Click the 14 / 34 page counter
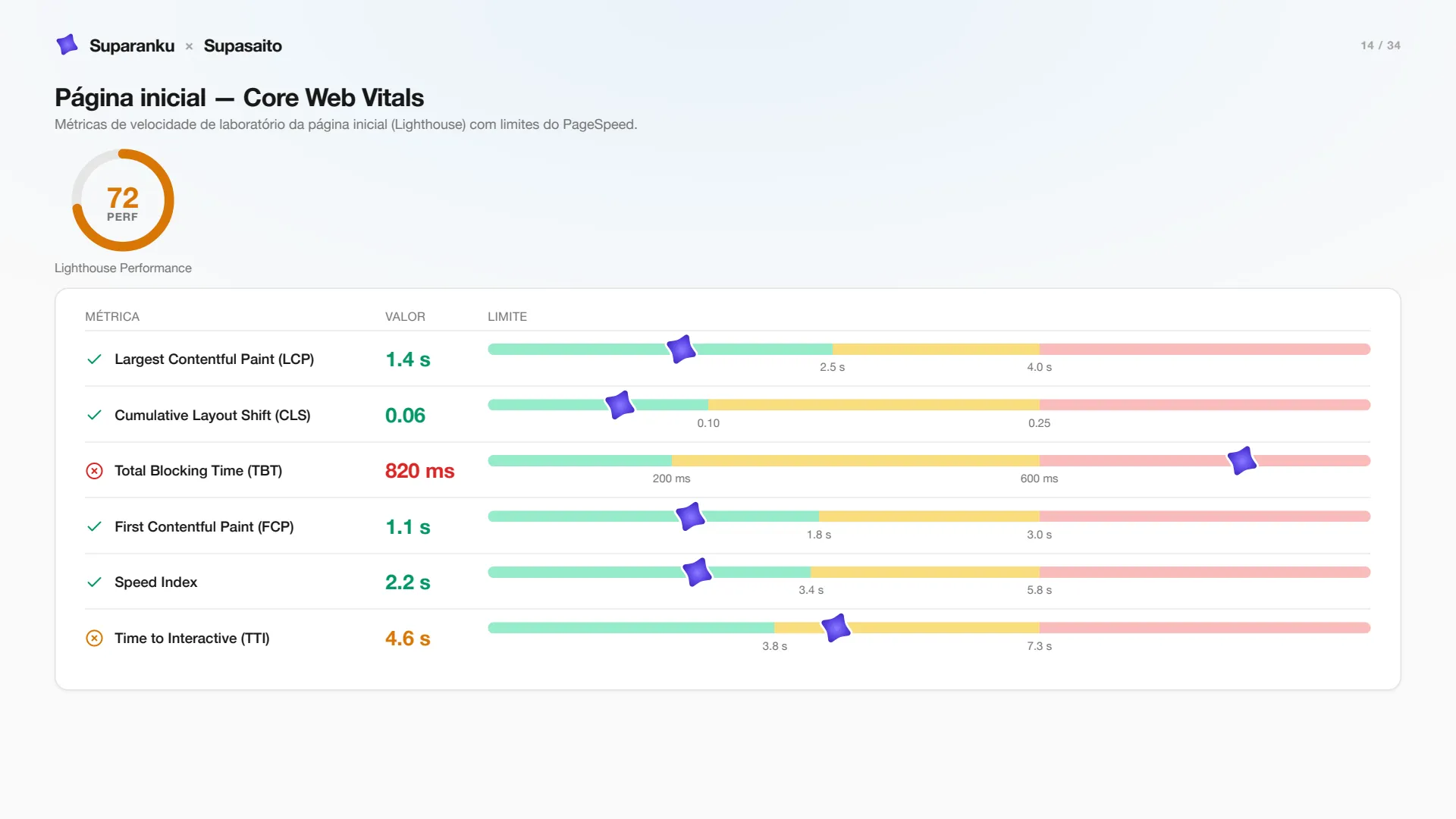 click(x=1380, y=45)
